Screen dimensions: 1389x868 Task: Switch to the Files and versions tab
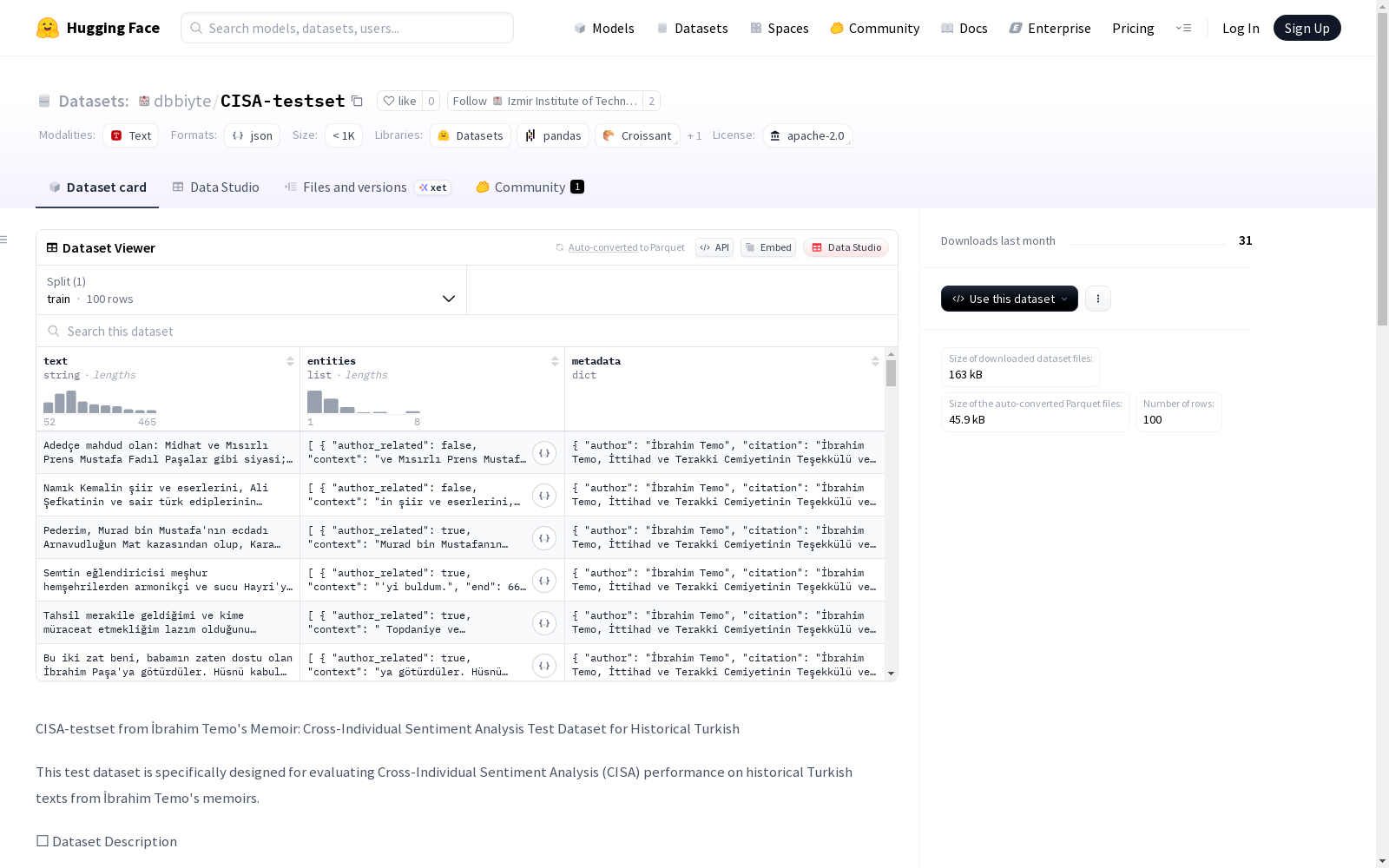point(367,187)
